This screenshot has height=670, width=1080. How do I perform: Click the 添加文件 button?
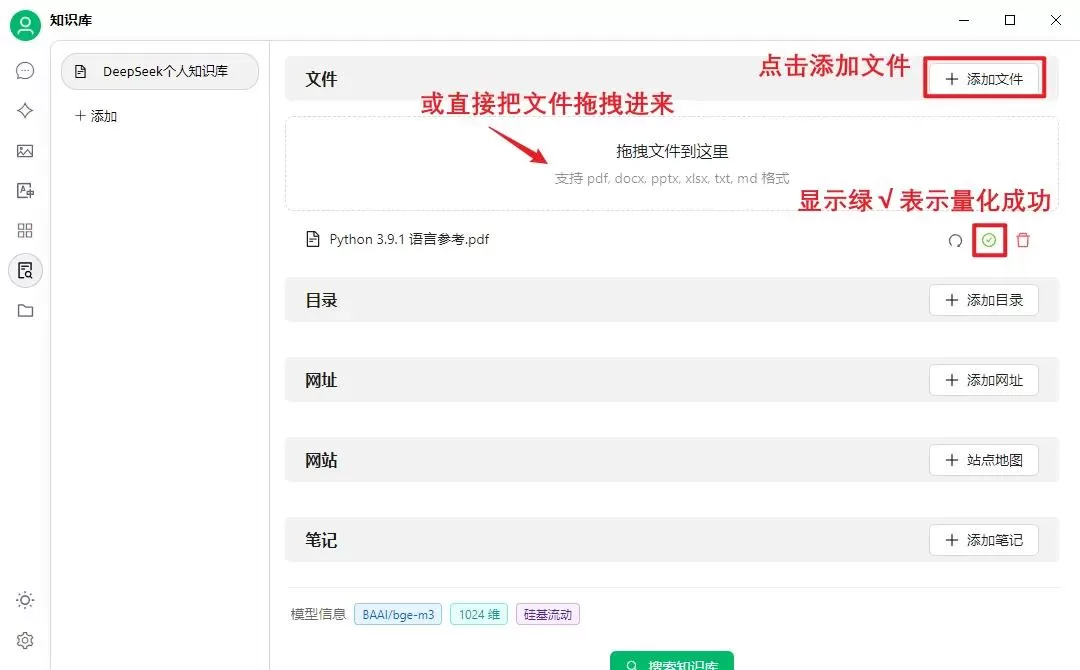(x=984, y=79)
